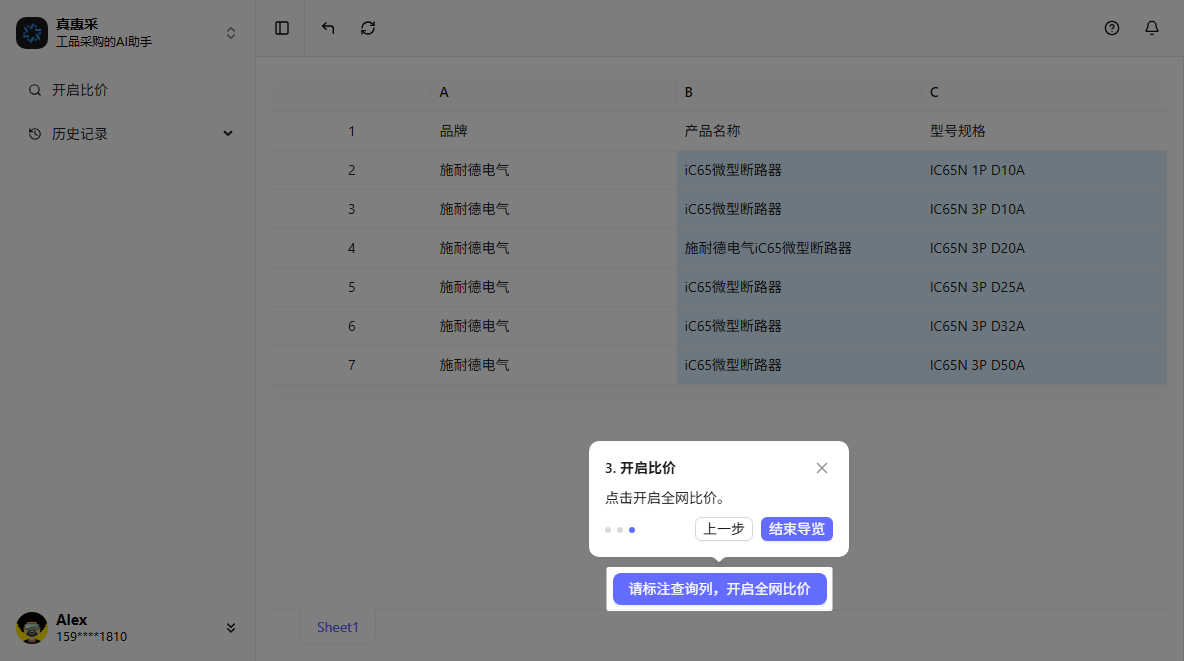The image size is (1184, 661).
Task: Select the cell containing IC65N 3P D20A
Action: pyautogui.click(x=978, y=248)
